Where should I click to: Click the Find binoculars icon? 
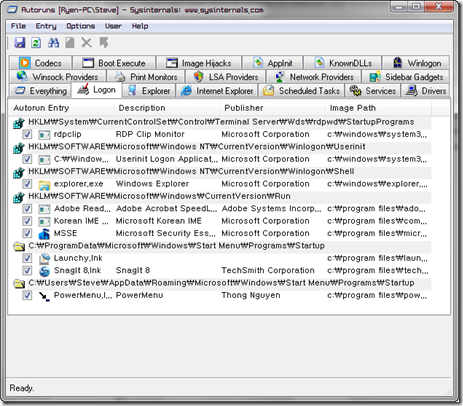[53, 43]
